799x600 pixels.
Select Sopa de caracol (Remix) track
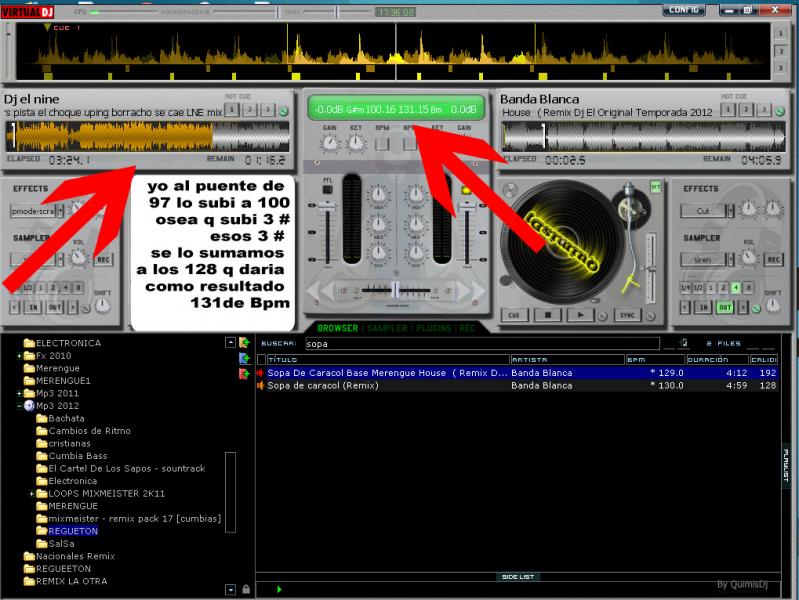click(517, 385)
